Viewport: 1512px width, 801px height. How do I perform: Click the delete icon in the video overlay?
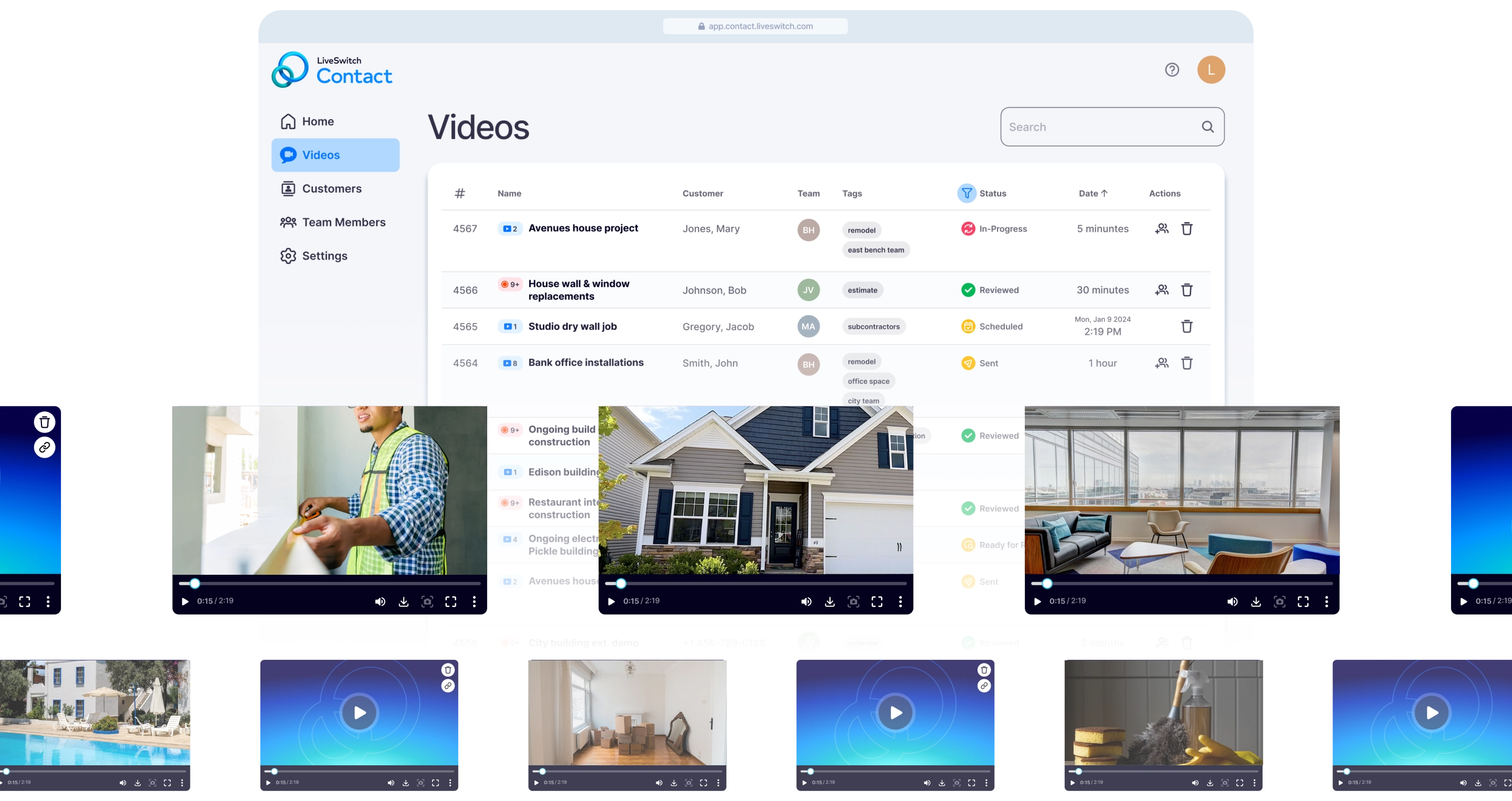(44, 422)
